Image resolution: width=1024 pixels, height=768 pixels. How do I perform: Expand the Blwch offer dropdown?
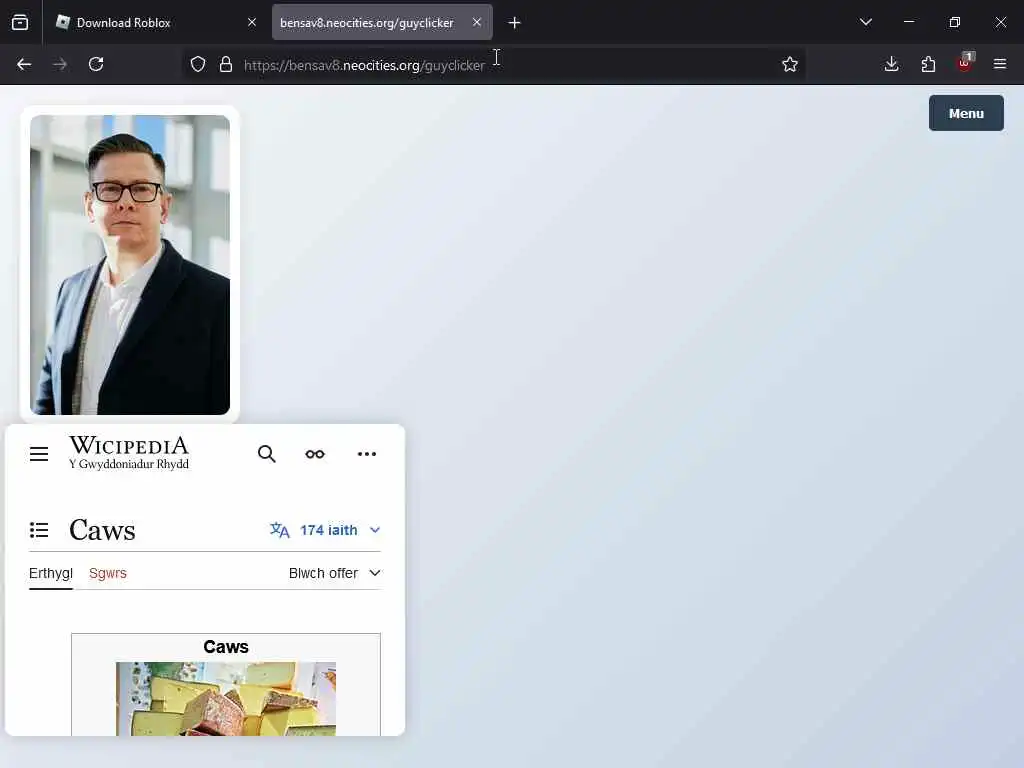tap(334, 573)
